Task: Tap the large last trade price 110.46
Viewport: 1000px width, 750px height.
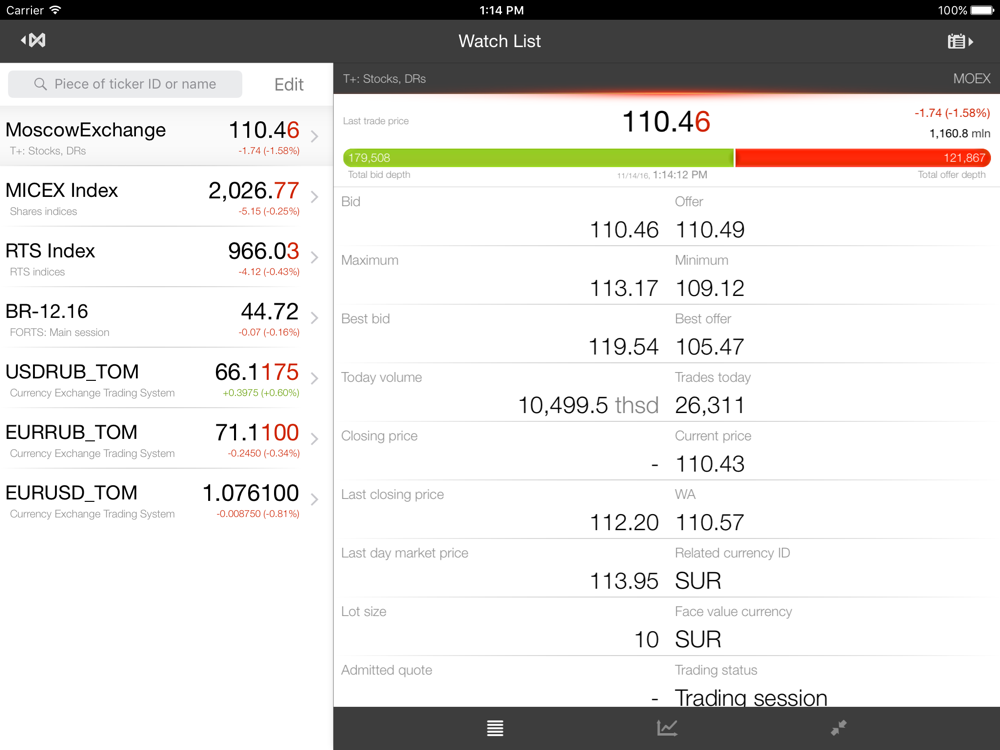Action: point(666,122)
